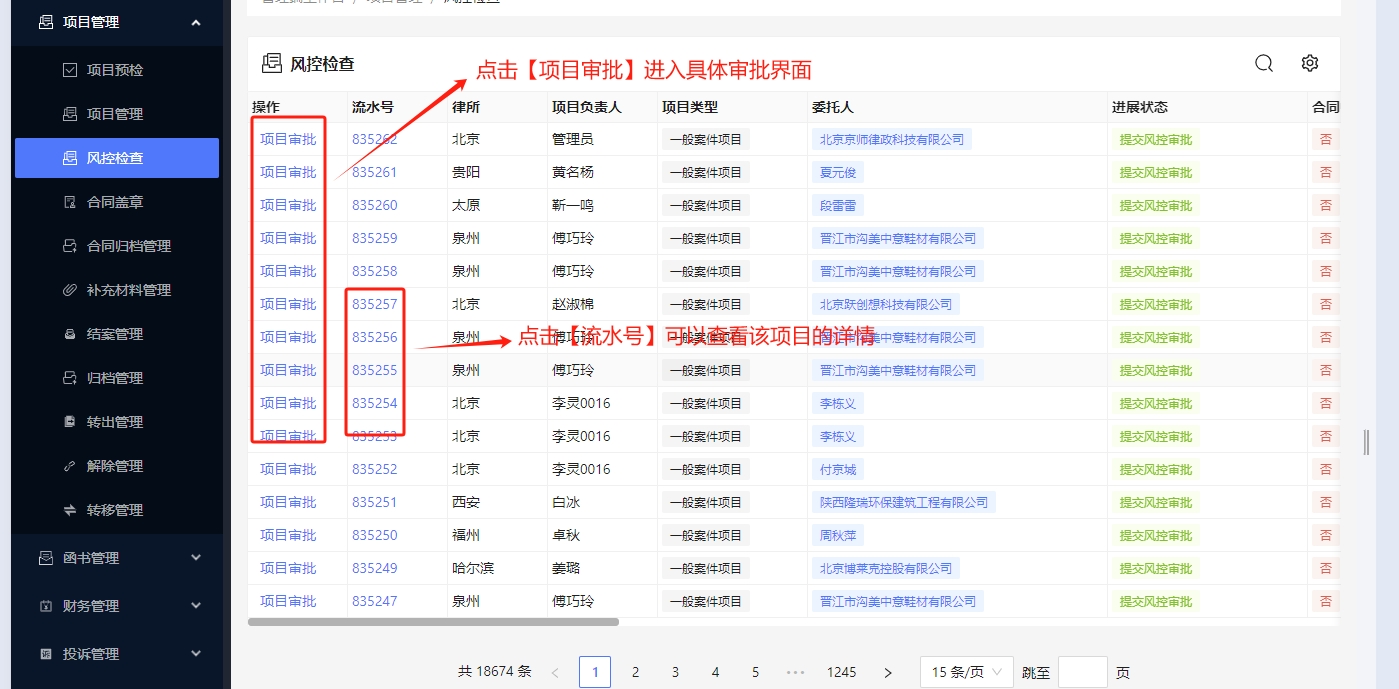Open 项目预检 in the sidebar
Screen dimensions: 1399x689
[115, 70]
